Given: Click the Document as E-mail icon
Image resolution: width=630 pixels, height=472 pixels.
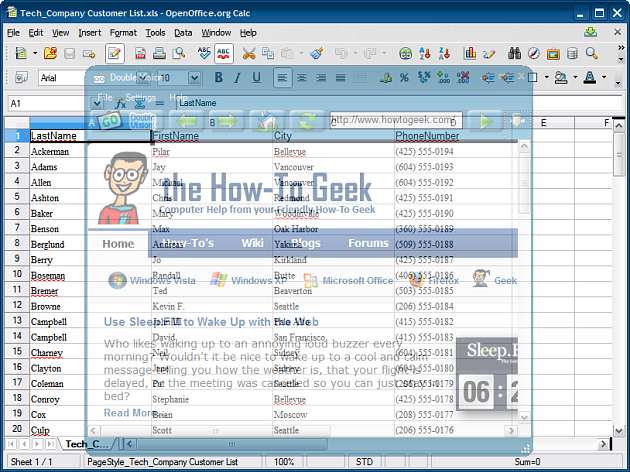Looking at the screenshot, I should [x=89, y=53].
